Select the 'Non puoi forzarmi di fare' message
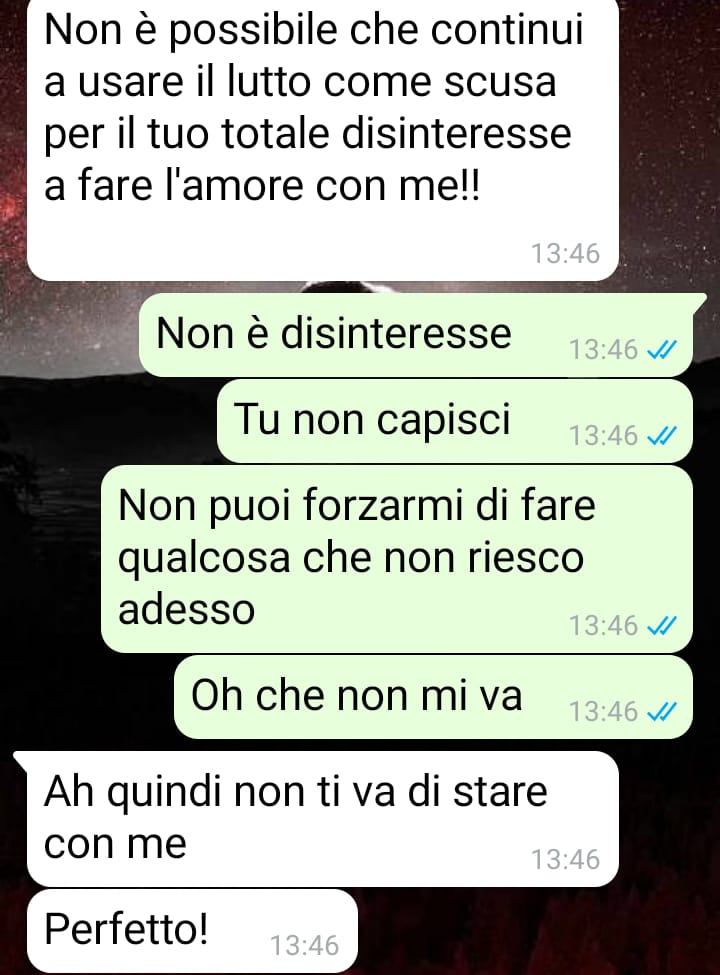The width and height of the screenshot is (720, 975). point(397,559)
